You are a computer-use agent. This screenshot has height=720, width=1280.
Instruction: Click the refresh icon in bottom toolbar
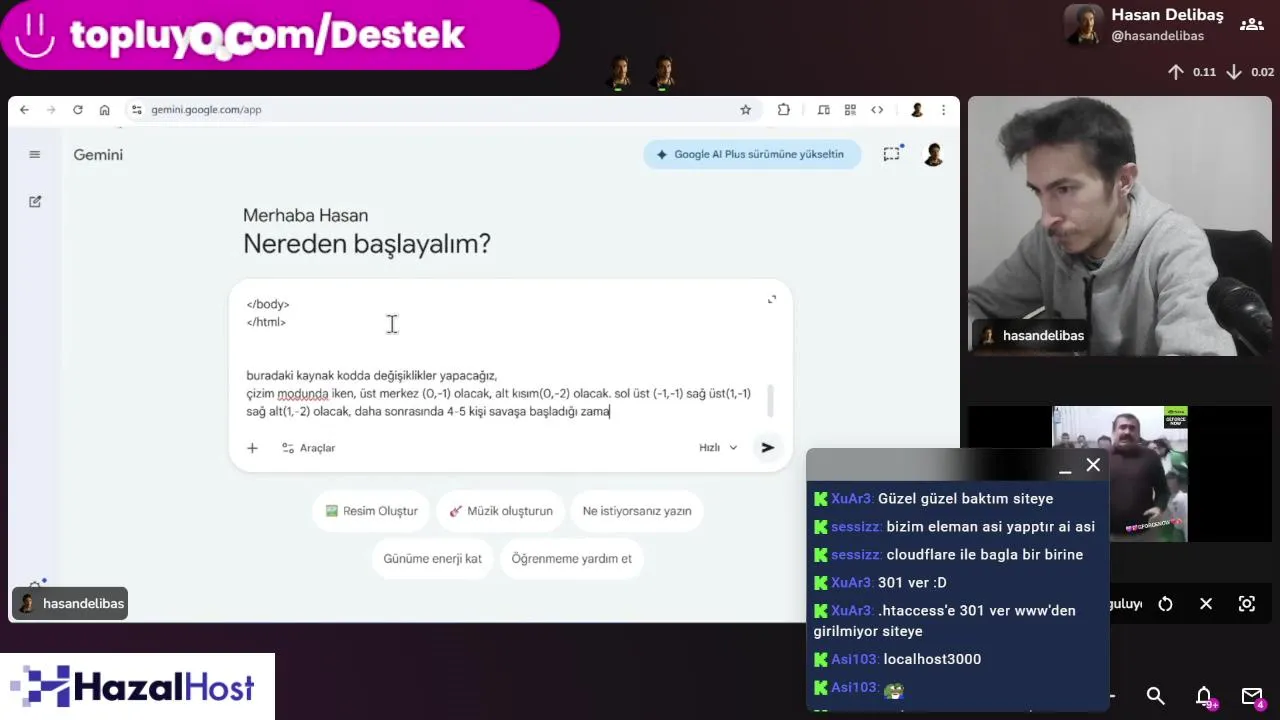(x=1165, y=604)
